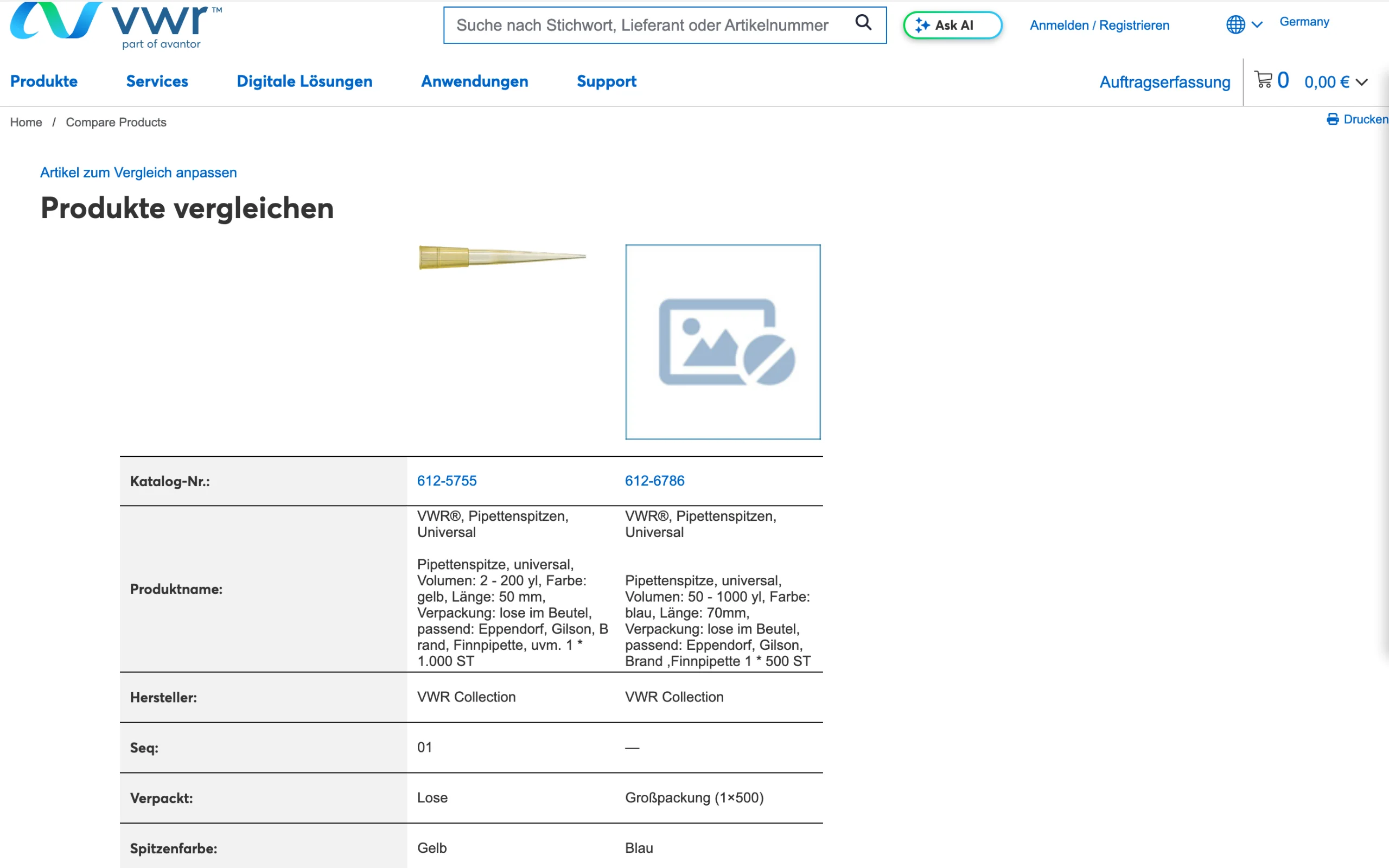Open Anmelden / Registrieren

[x=1099, y=25]
